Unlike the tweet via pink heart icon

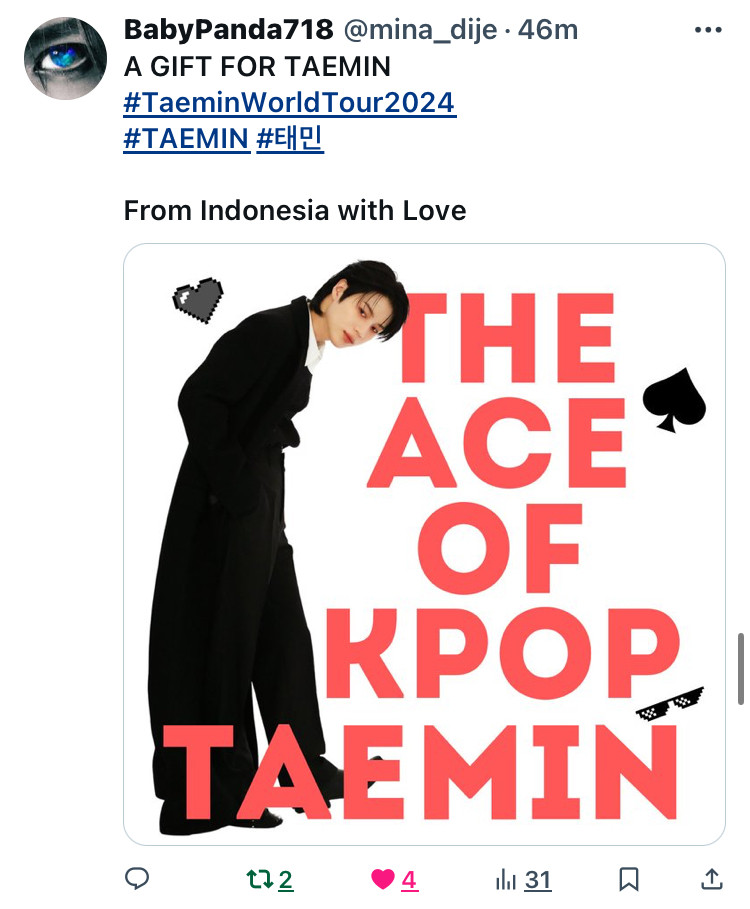tap(383, 880)
